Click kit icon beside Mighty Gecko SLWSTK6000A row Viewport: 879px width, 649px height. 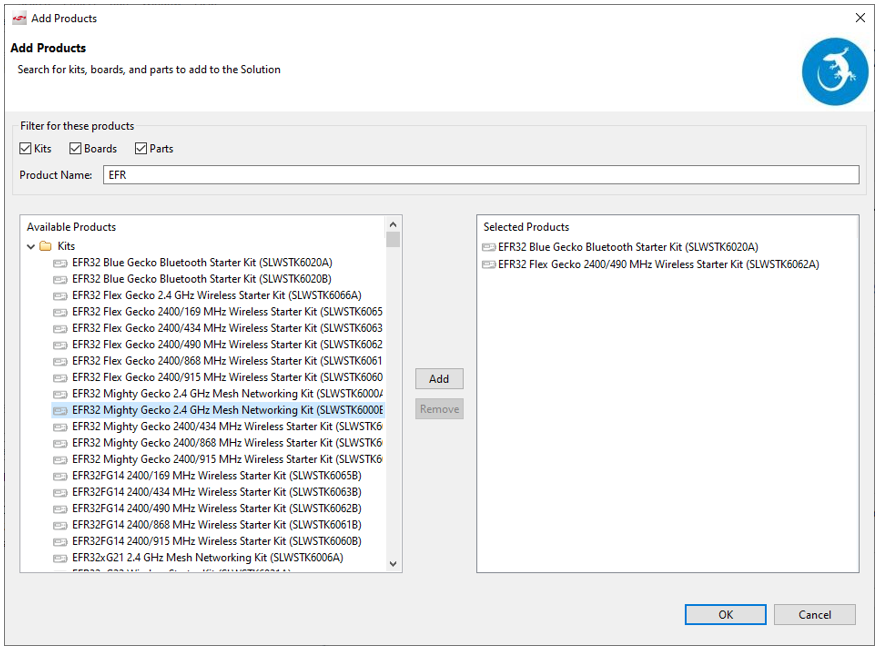[x=60, y=394]
